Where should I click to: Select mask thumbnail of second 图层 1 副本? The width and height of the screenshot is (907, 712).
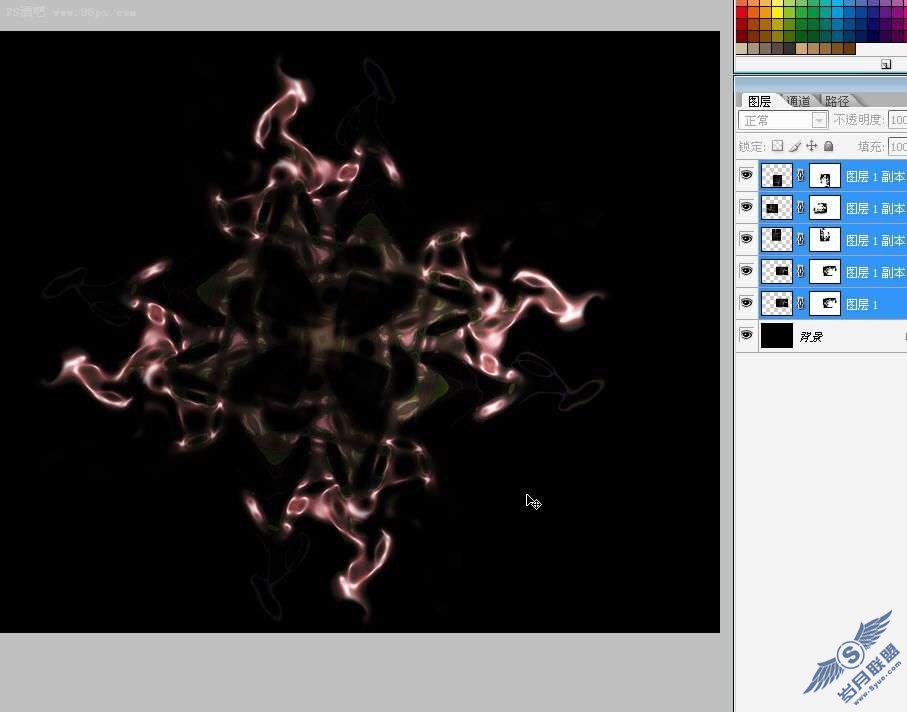pyautogui.click(x=824, y=208)
